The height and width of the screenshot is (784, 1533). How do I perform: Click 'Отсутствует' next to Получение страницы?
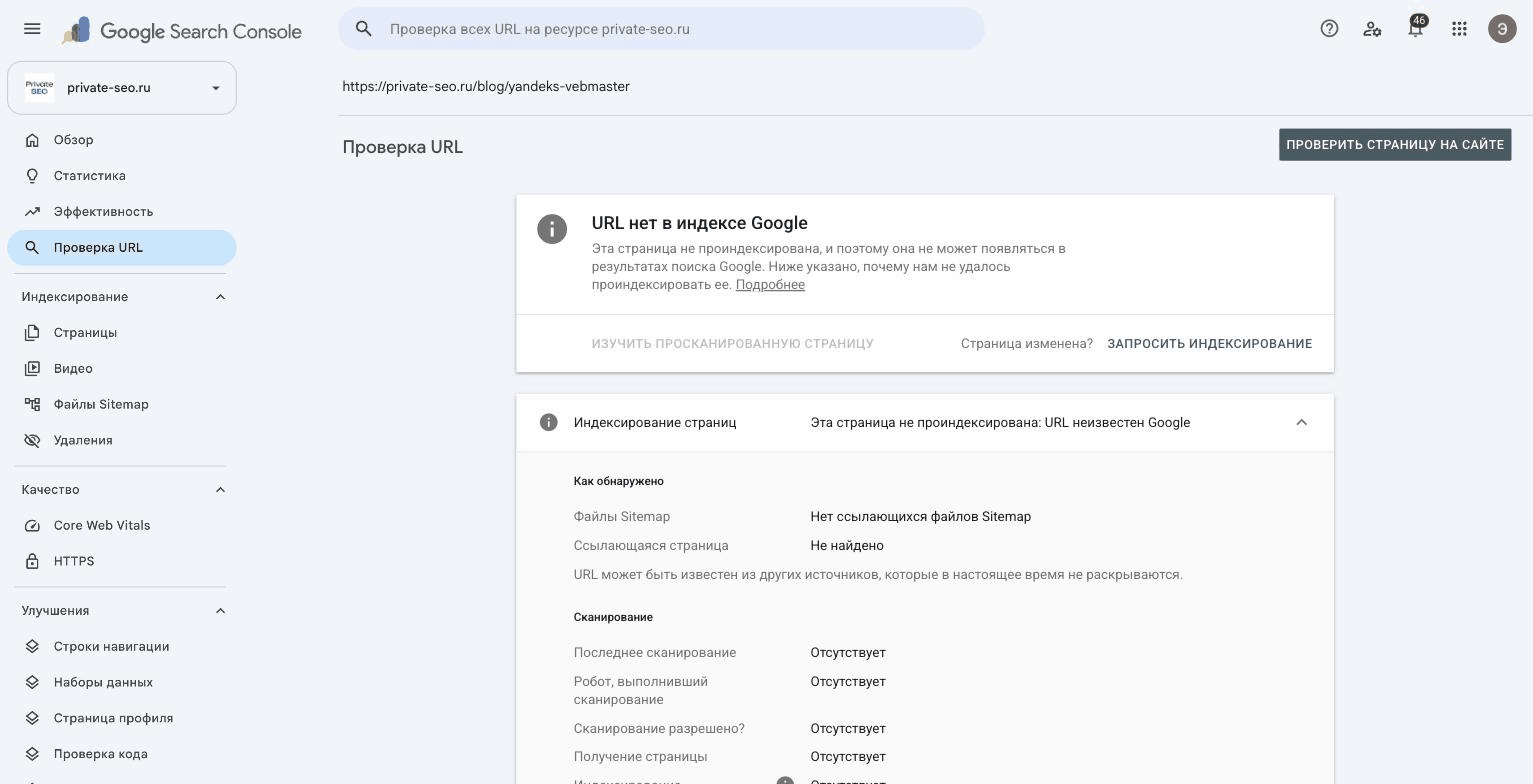tap(848, 757)
